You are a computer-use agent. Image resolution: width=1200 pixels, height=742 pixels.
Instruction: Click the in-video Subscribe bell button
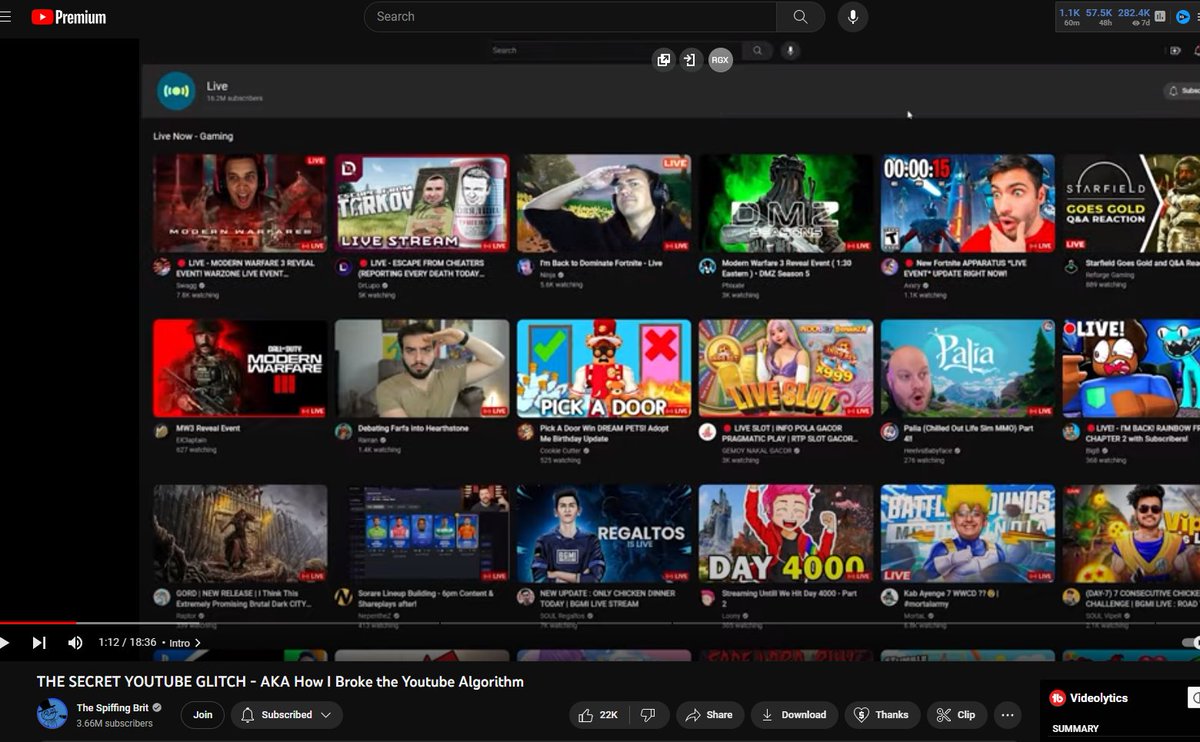click(1182, 91)
